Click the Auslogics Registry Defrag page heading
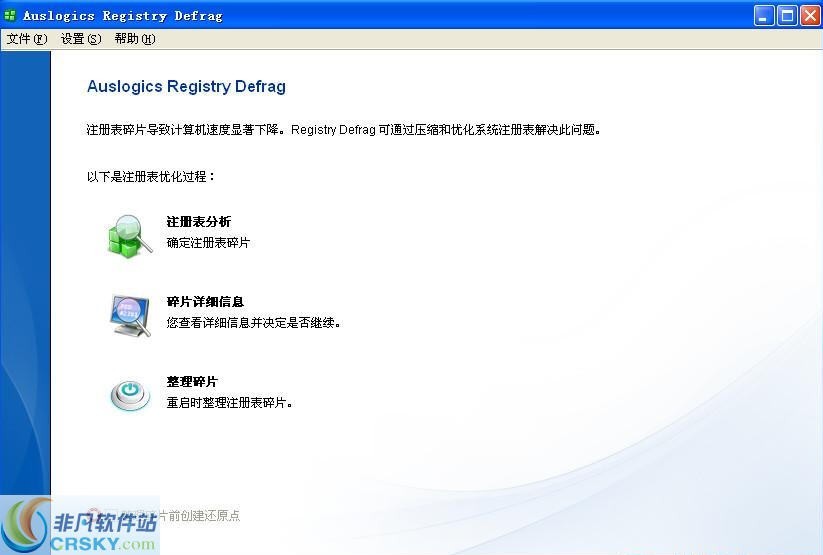Viewport: 823px width, 555px height. (186, 86)
